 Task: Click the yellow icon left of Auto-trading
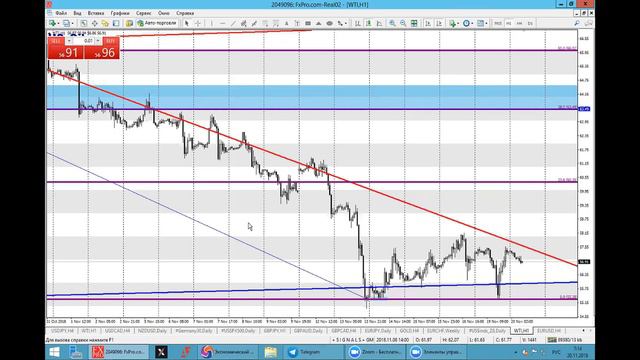click(x=129, y=23)
